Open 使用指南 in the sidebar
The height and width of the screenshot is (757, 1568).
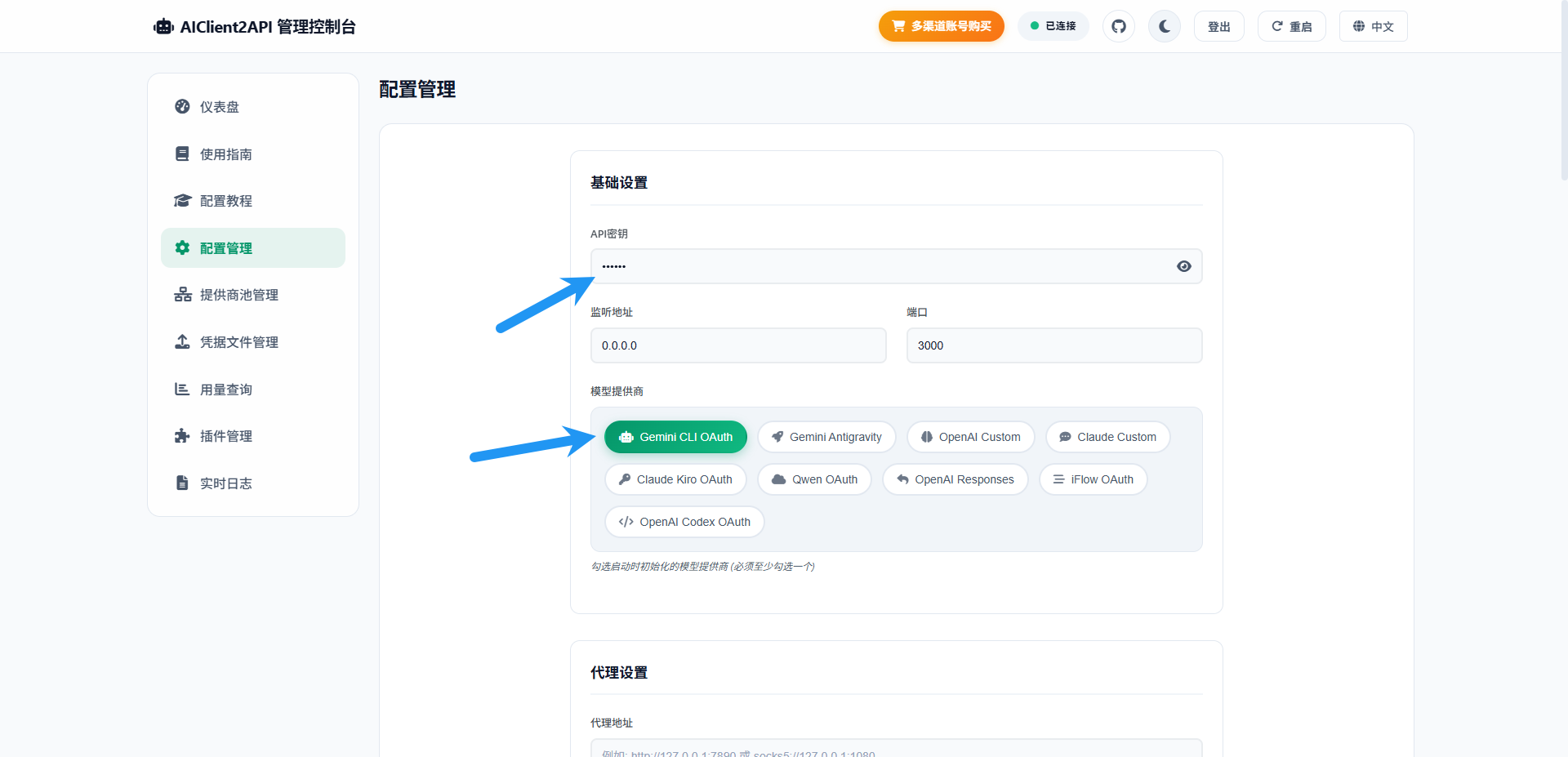[226, 154]
